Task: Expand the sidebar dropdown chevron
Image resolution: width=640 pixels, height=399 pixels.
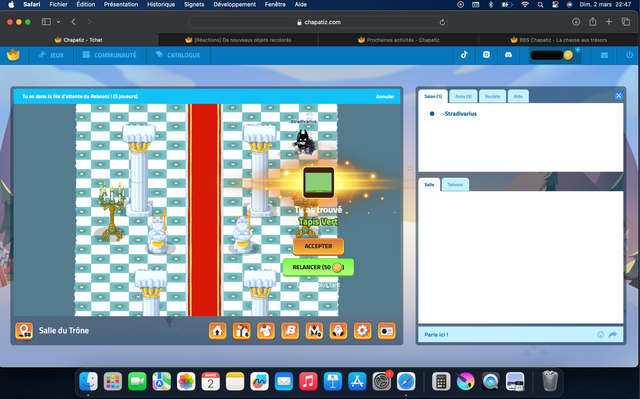Action: point(58,22)
